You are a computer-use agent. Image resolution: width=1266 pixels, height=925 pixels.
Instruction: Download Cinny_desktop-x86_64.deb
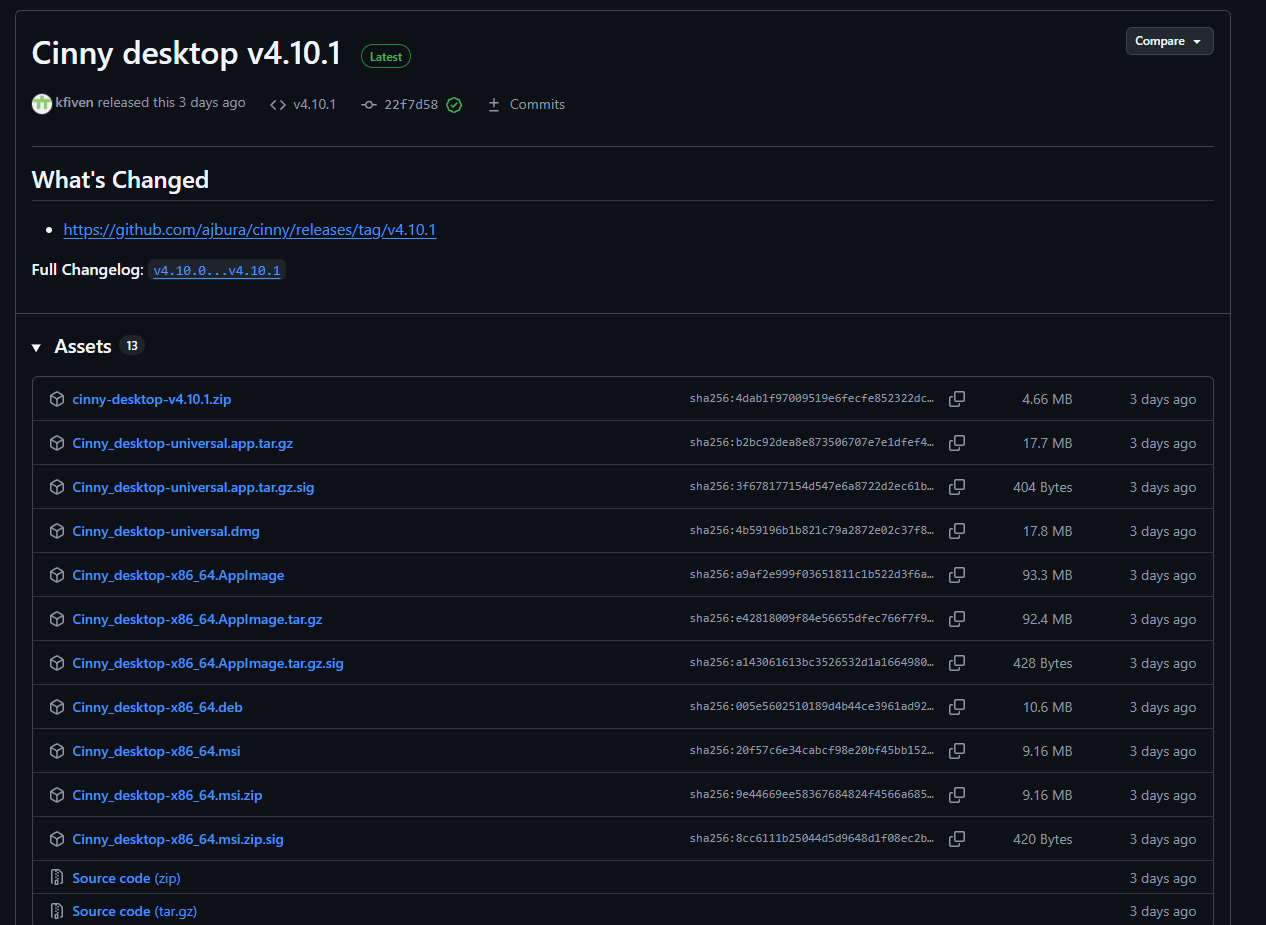pyautogui.click(x=158, y=707)
